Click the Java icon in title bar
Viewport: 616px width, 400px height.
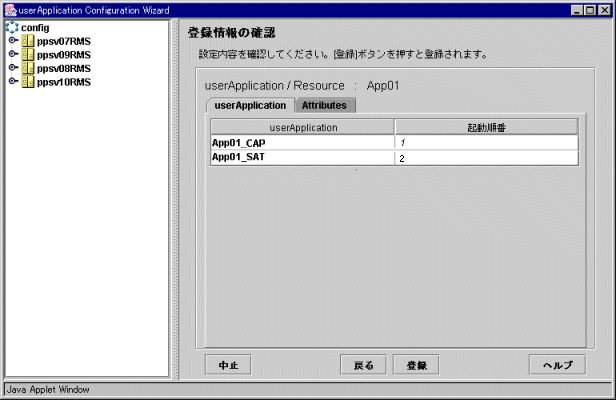click(10, 9)
